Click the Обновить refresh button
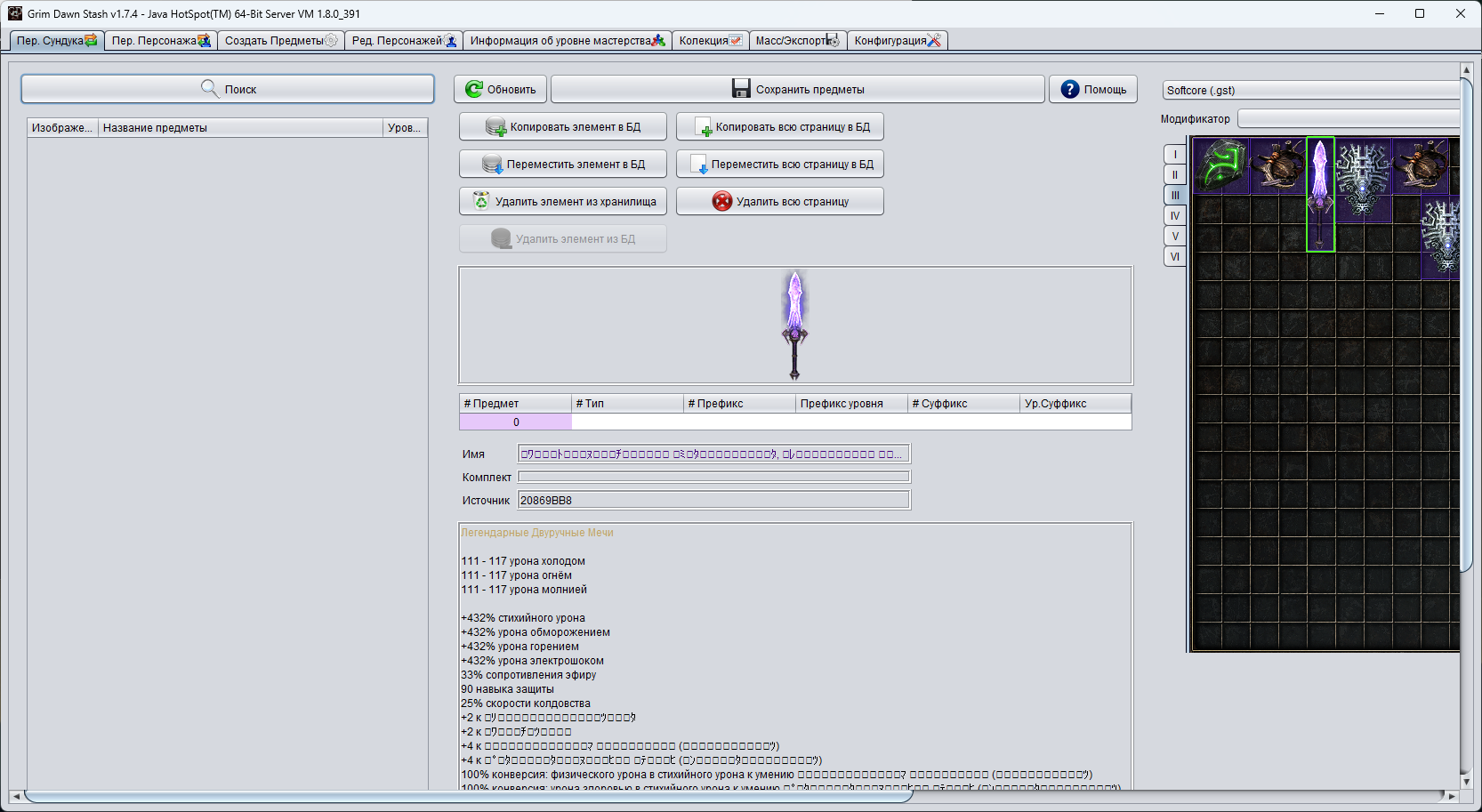The image size is (1482, 812). (x=501, y=89)
